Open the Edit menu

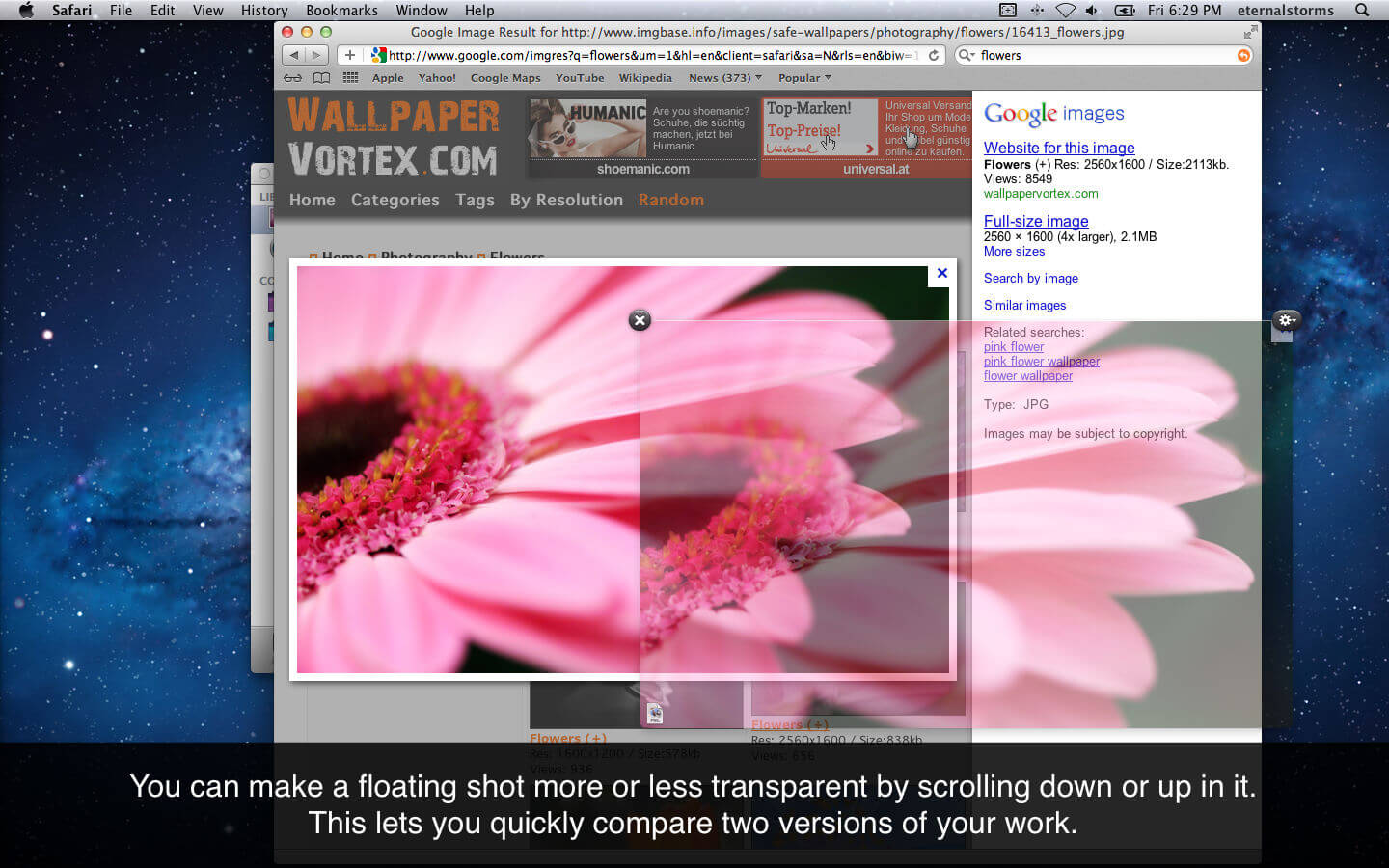(x=163, y=11)
